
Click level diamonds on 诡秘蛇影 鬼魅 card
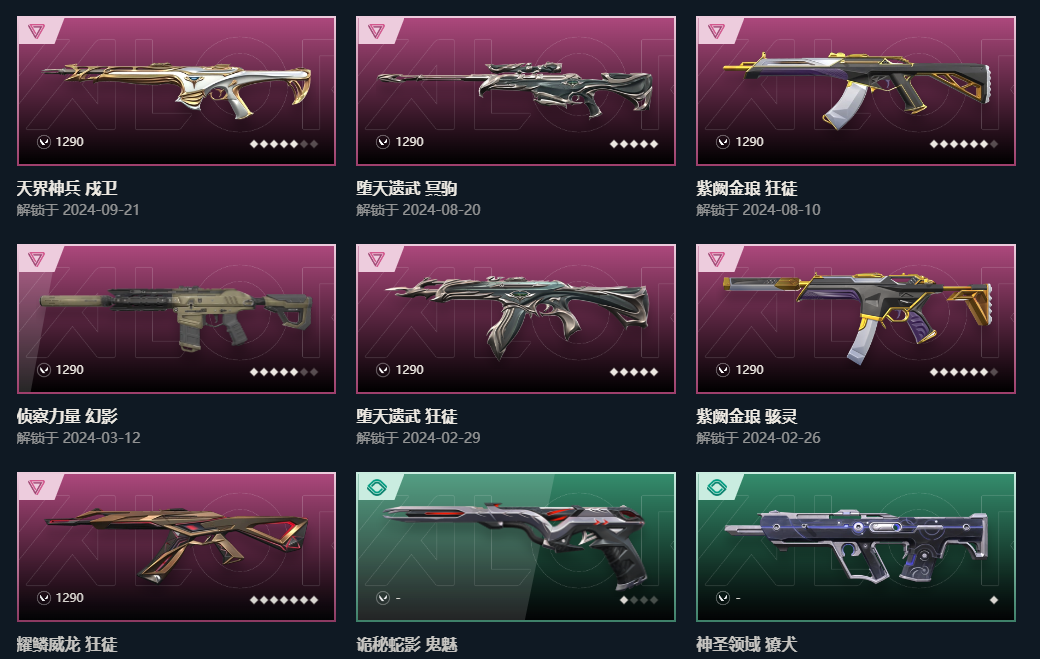639,600
